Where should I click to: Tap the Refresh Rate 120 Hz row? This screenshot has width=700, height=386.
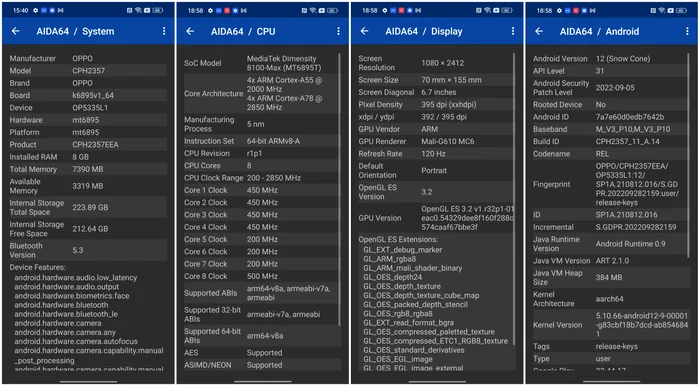click(x=435, y=154)
